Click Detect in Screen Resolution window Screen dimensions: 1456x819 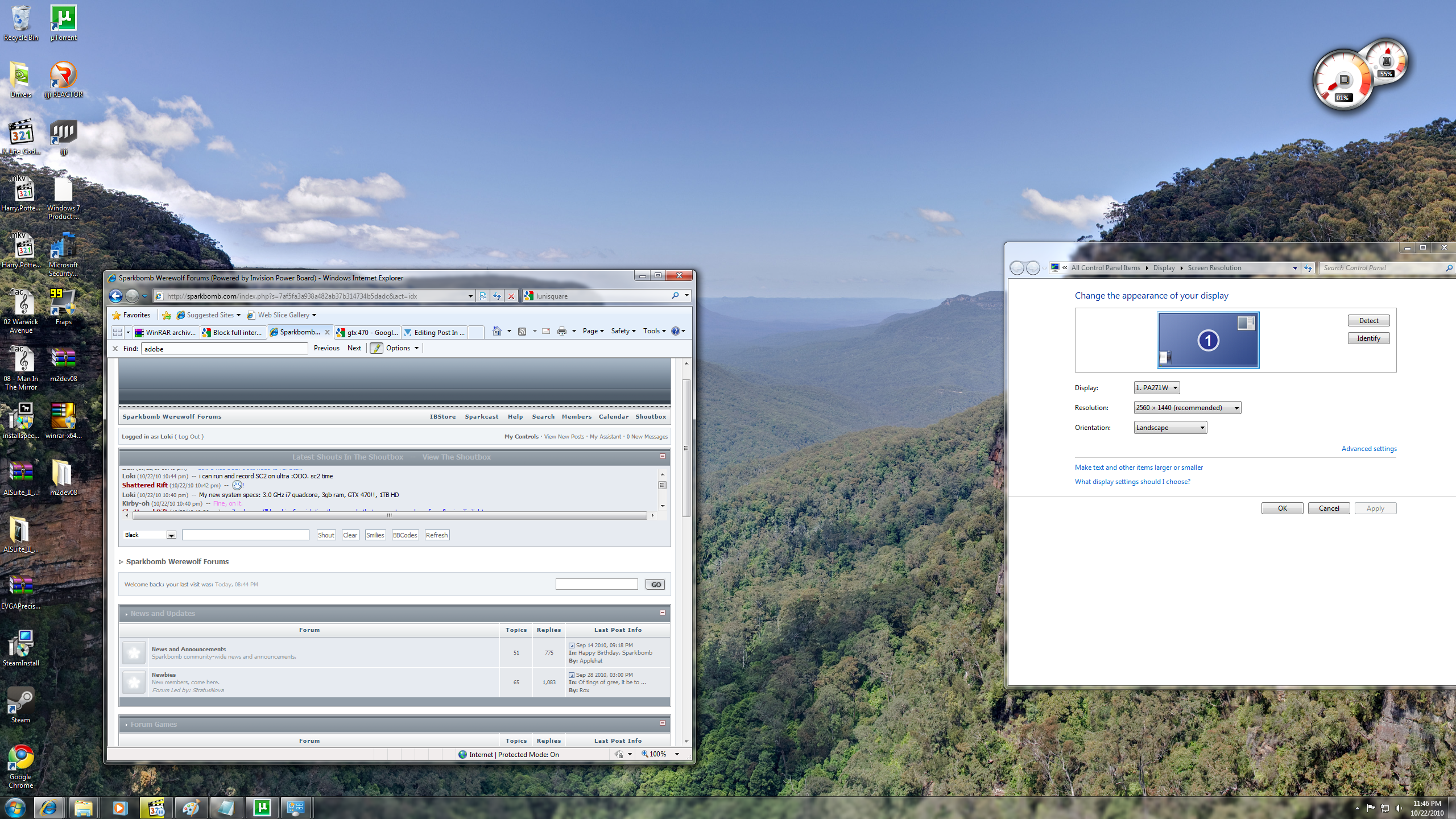pos(1368,321)
